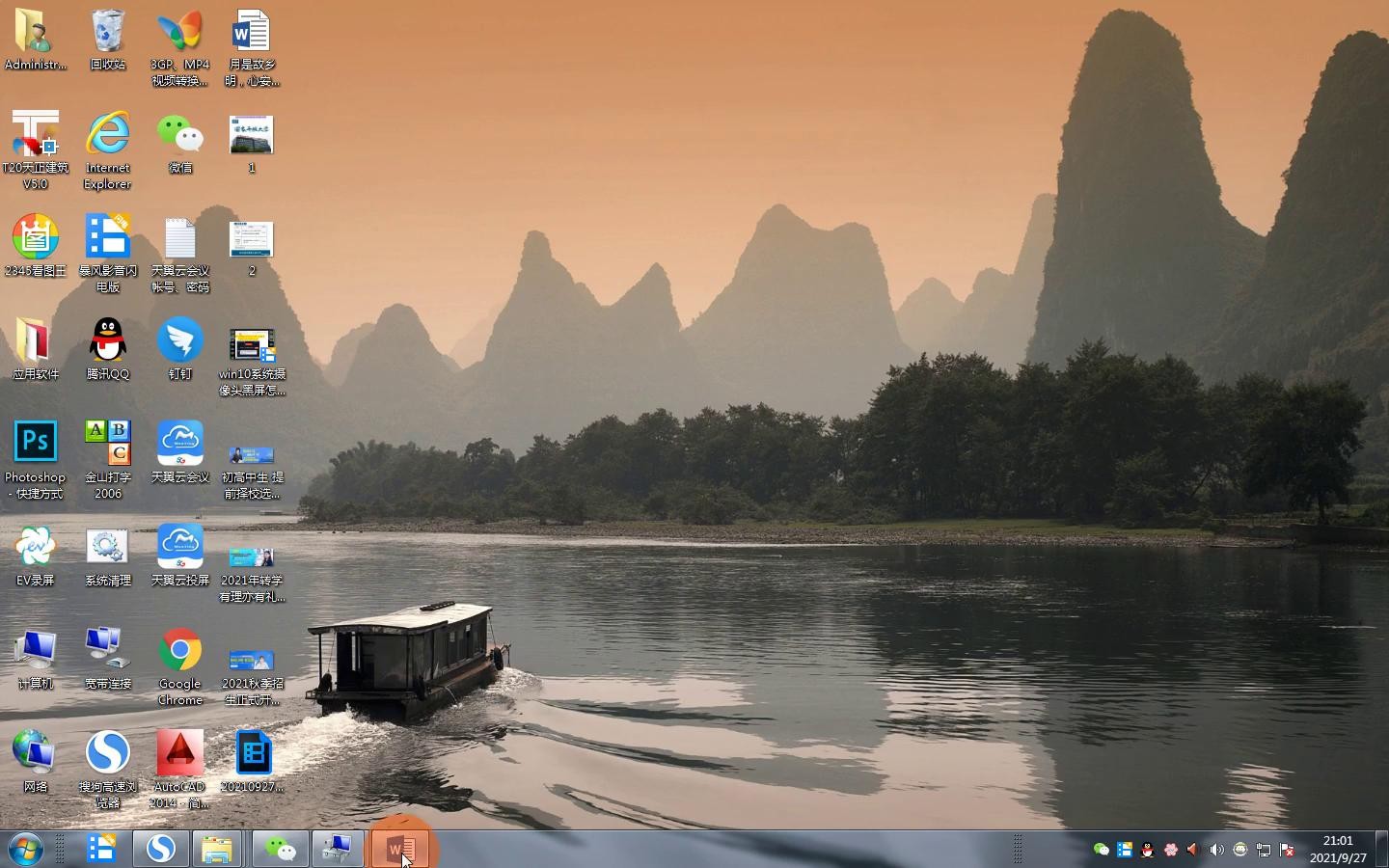
Task: Select the Photoshop shortcut on the desktop
Action: click(36, 444)
